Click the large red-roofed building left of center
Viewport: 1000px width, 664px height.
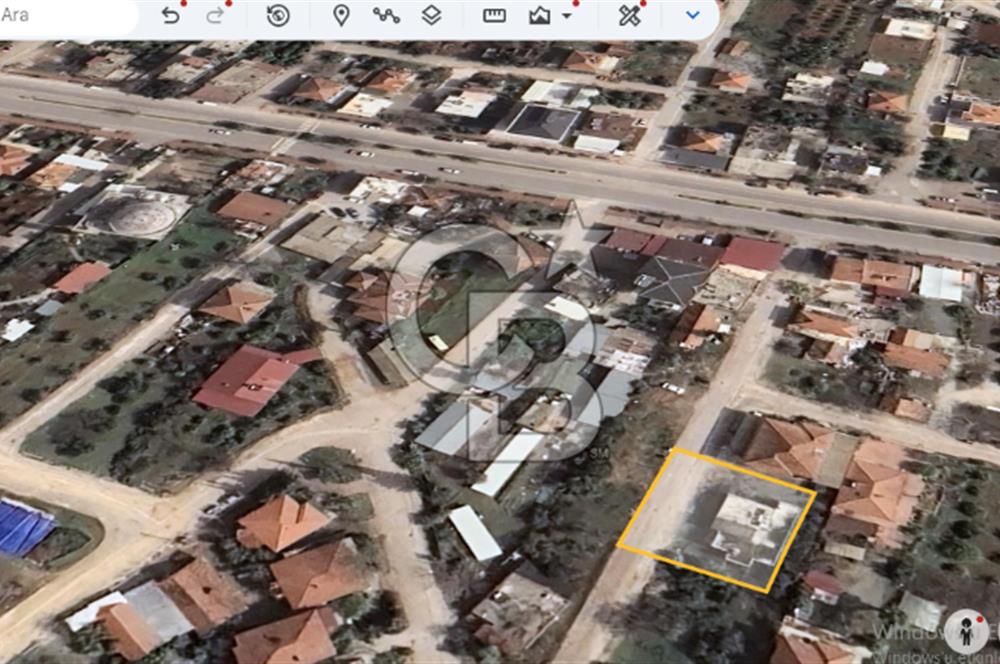tap(248, 379)
